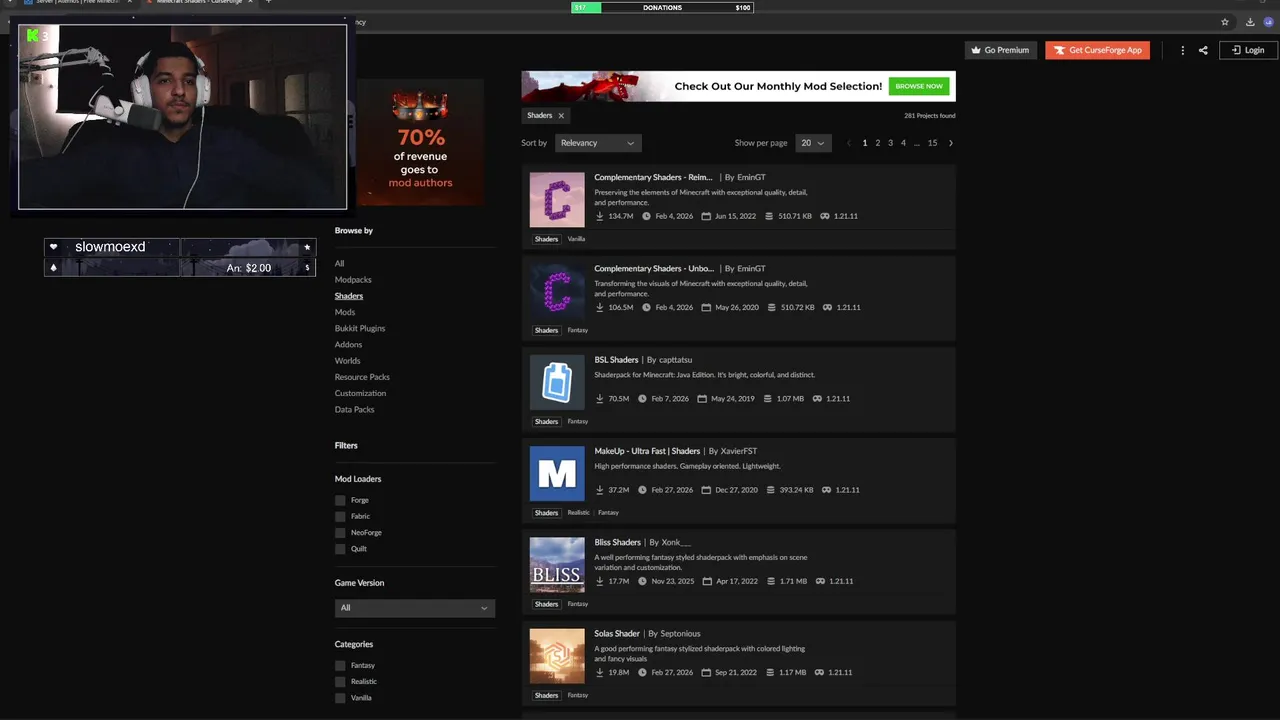Select Modpacks category
The width and height of the screenshot is (1280, 720).
click(x=353, y=280)
